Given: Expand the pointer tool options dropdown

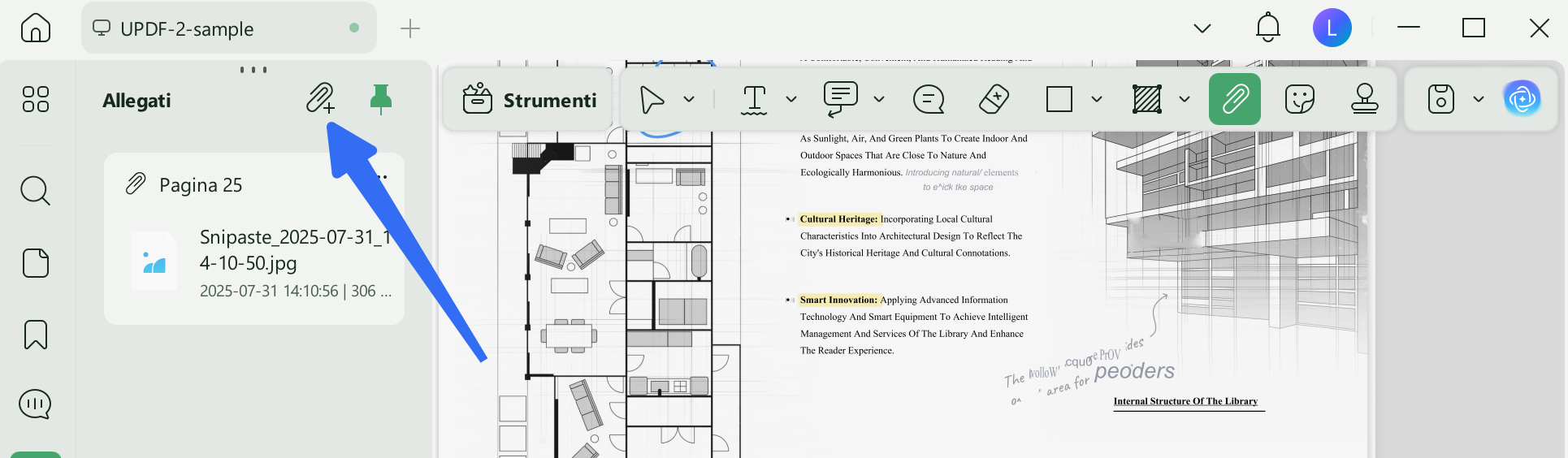Looking at the screenshot, I should tap(689, 100).
